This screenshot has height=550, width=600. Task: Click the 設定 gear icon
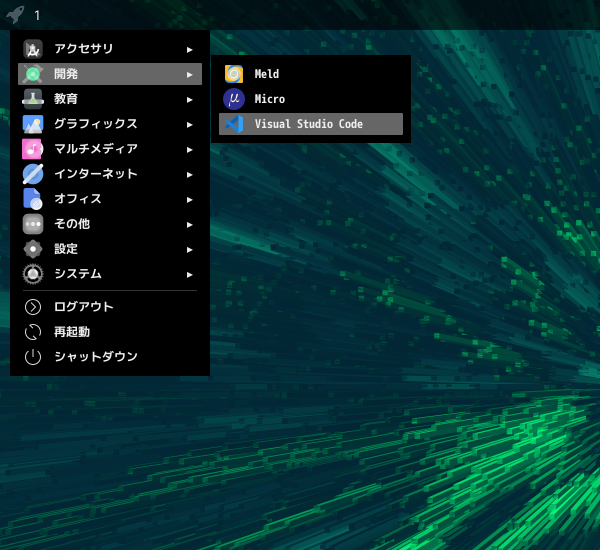tap(33, 249)
